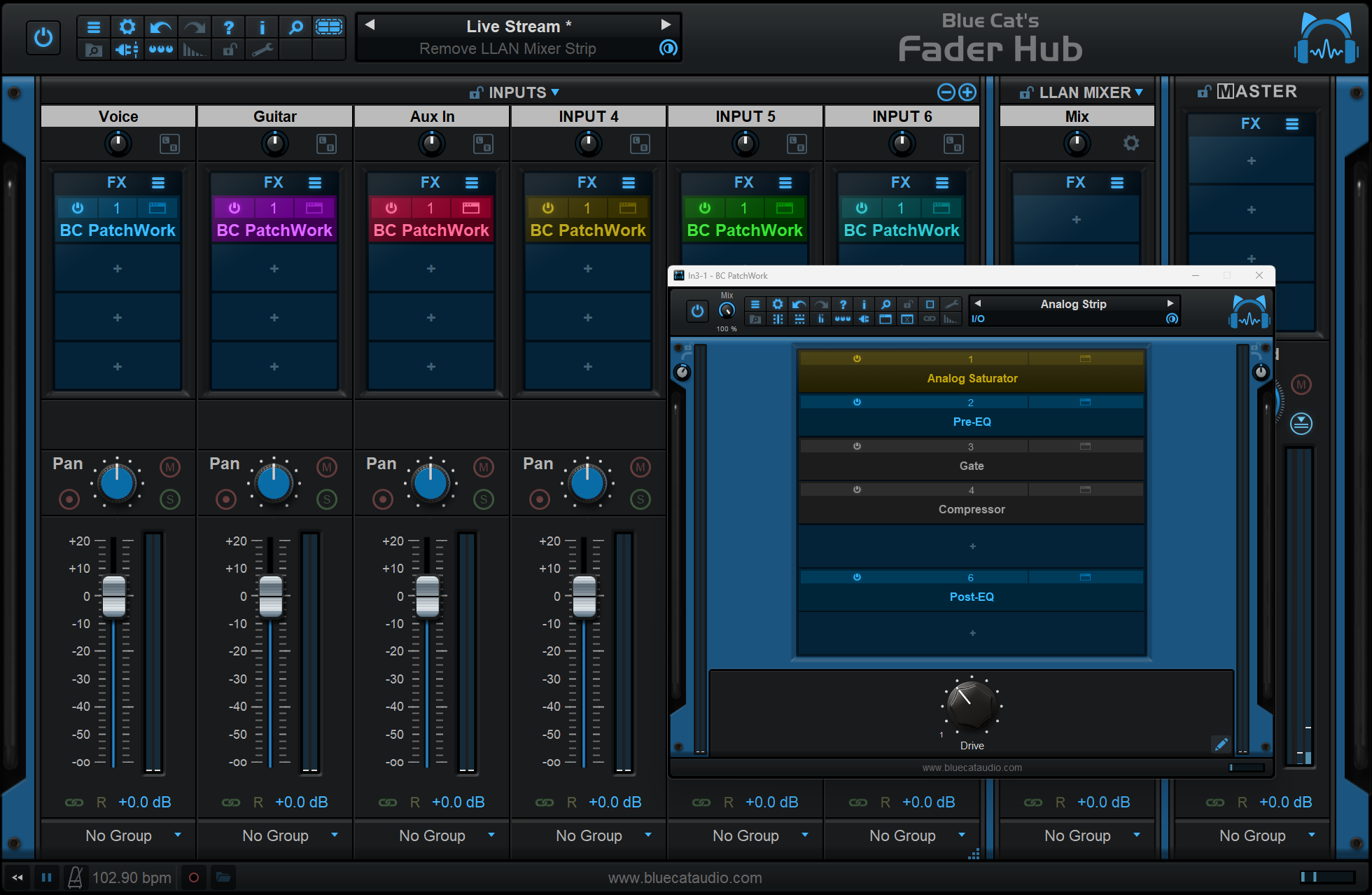Solo the Guitar channel
The width and height of the screenshot is (1372, 895).
tap(327, 499)
